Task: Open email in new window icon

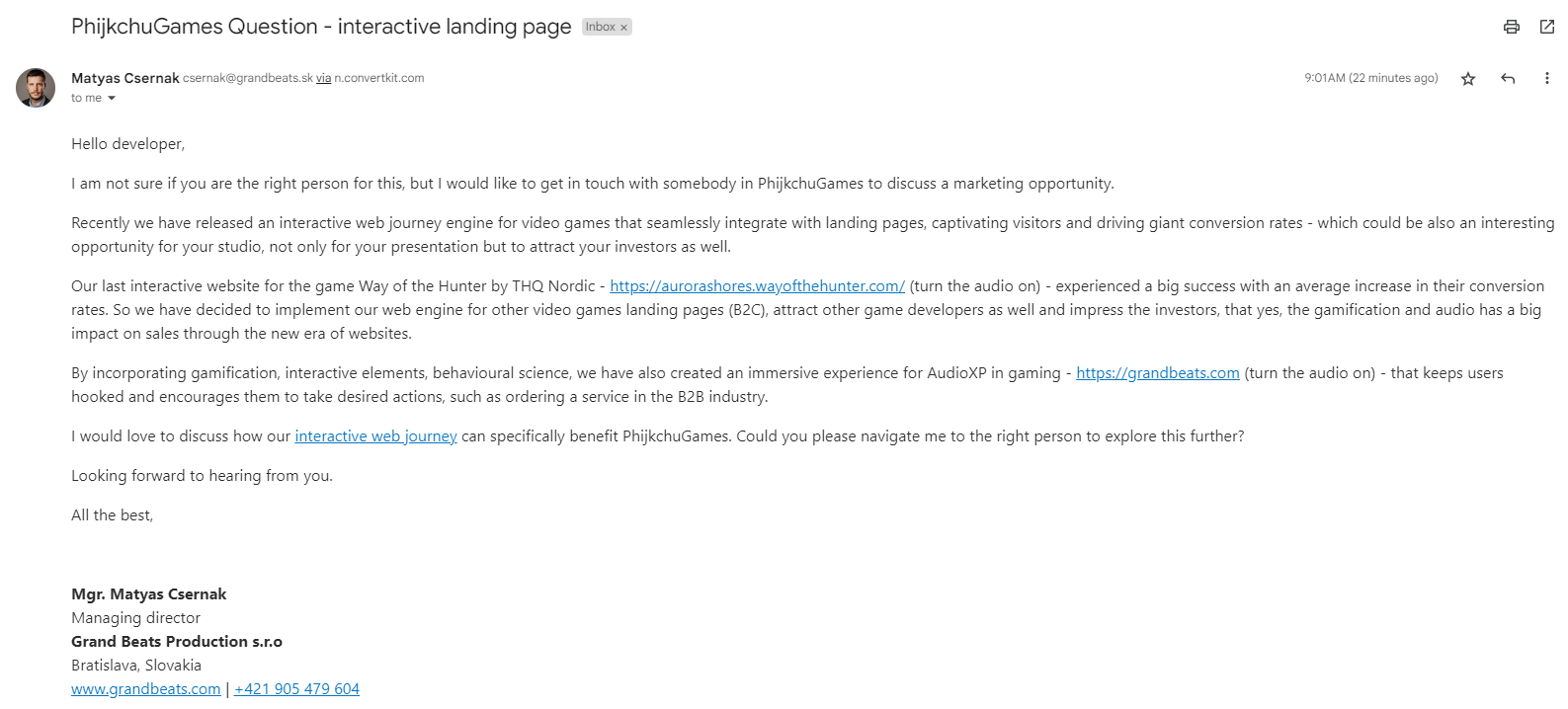Action: tap(1547, 27)
